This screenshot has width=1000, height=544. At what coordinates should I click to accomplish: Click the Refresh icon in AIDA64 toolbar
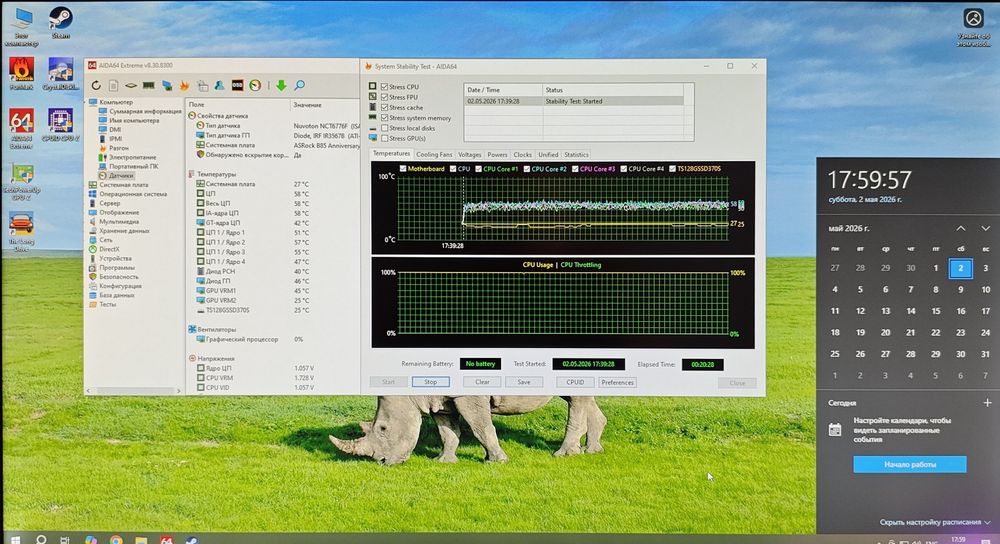pyautogui.click(x=96, y=85)
